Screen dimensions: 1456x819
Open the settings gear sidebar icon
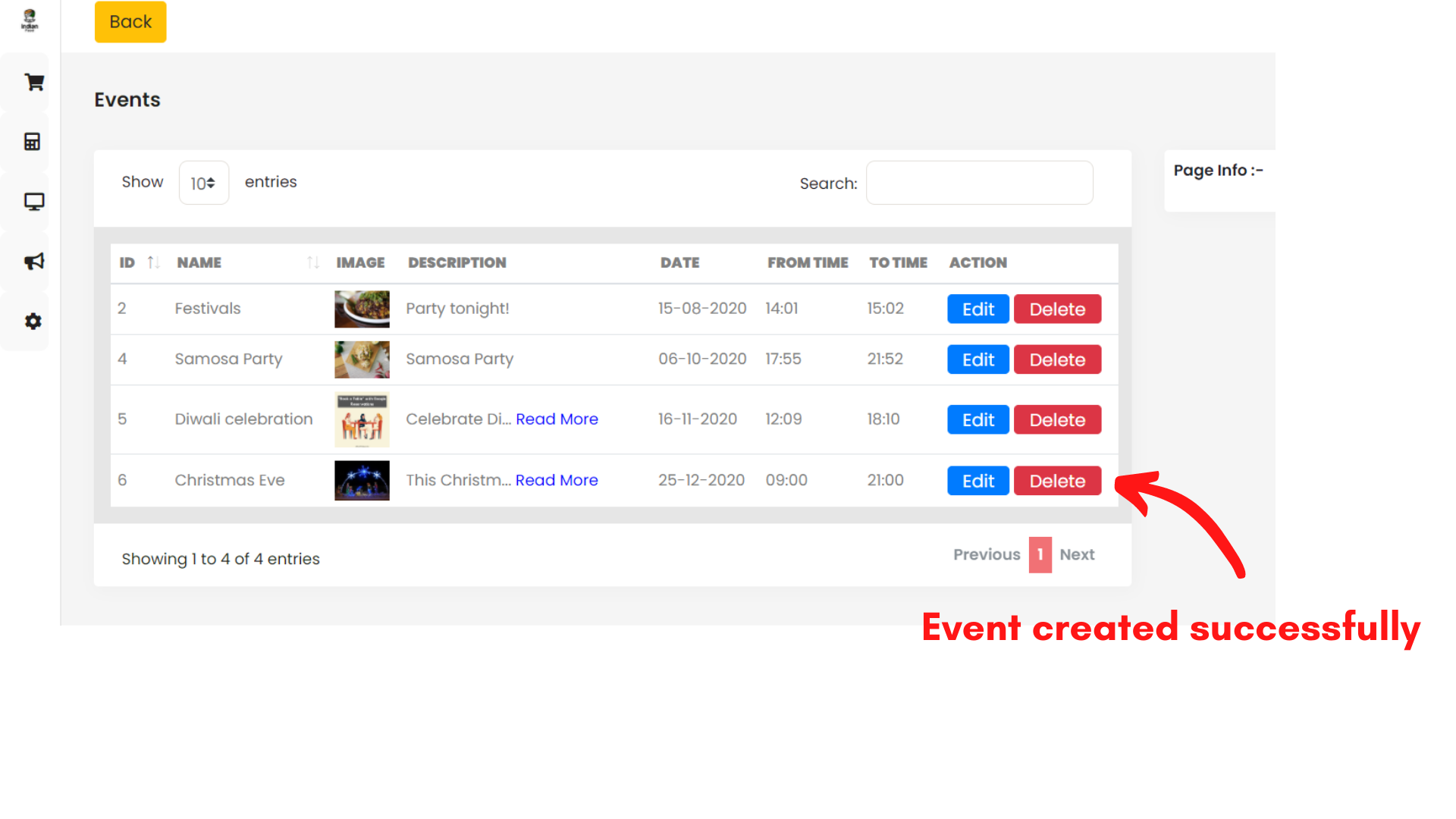point(33,322)
